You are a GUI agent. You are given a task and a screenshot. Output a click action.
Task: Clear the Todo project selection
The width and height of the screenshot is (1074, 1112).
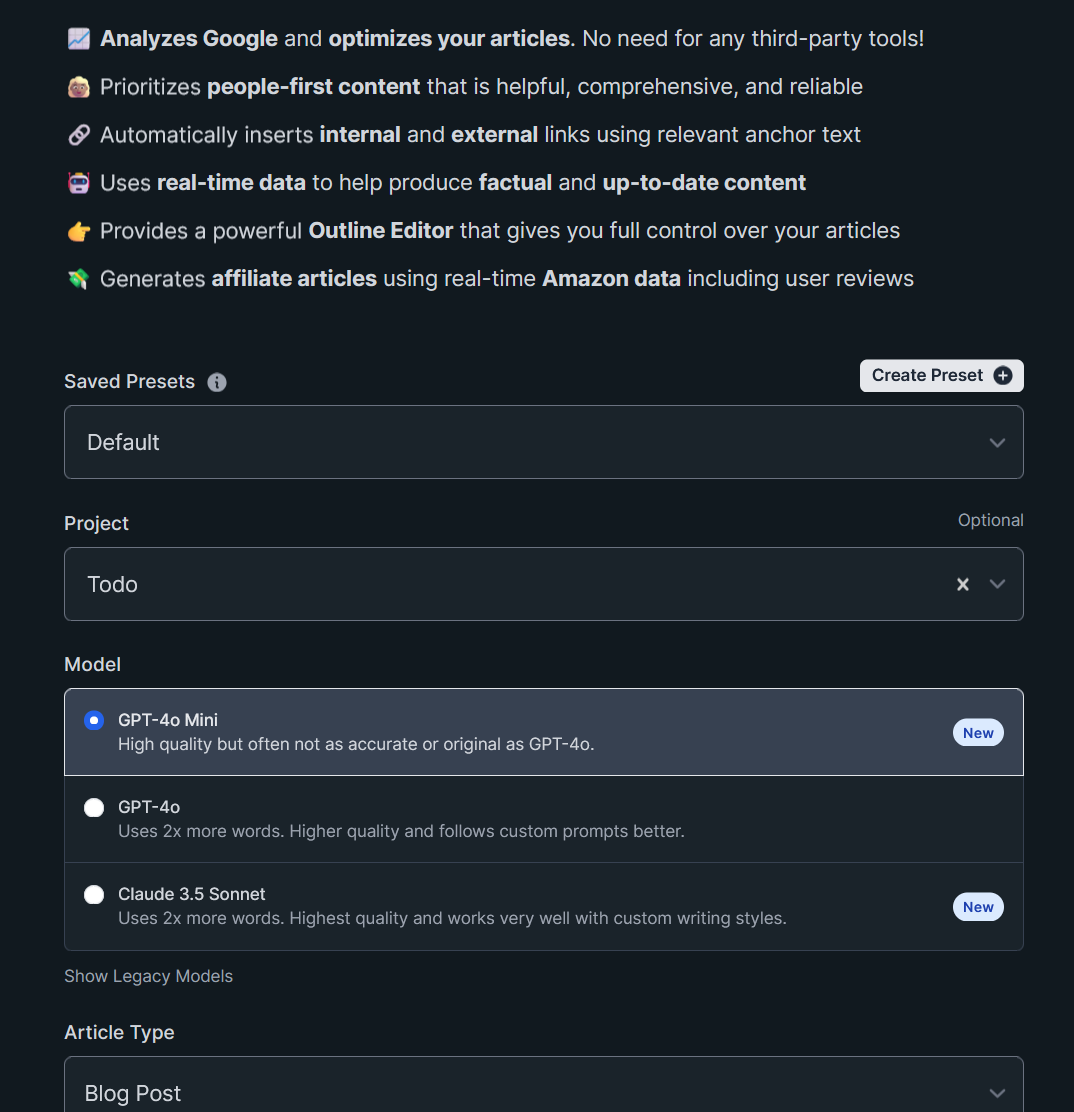click(x=962, y=584)
